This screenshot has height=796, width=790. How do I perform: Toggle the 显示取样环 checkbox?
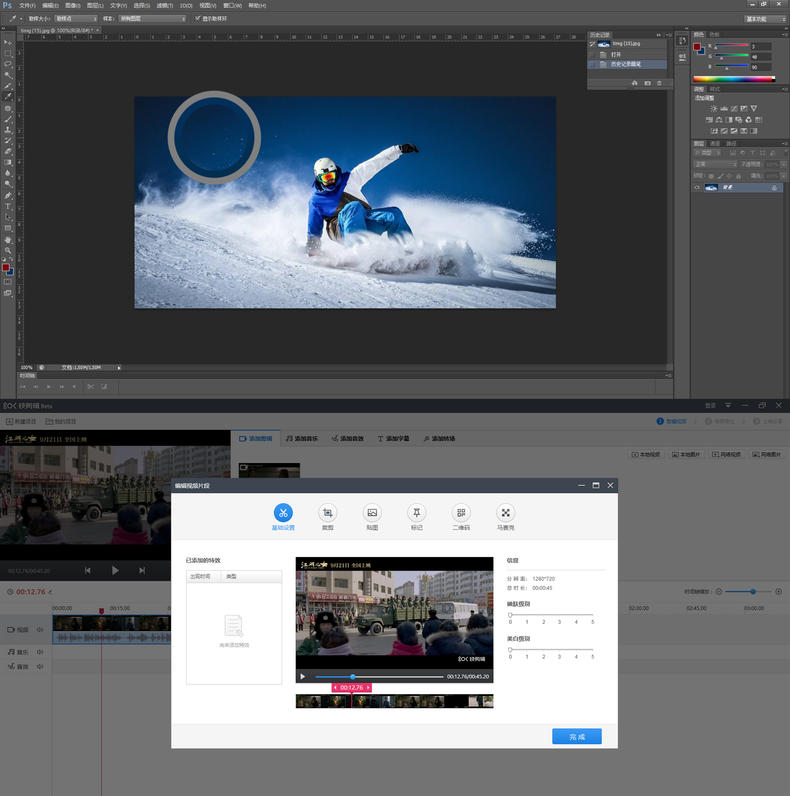tap(197, 18)
